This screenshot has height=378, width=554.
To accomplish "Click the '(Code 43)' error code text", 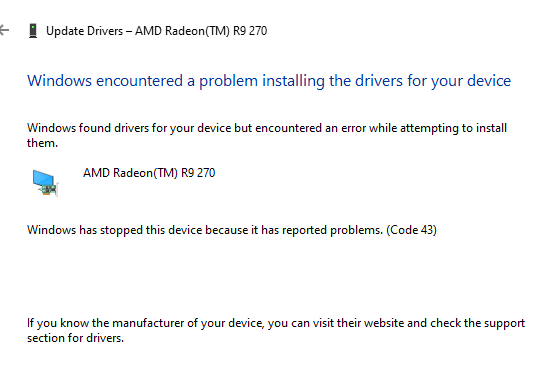I will point(412,230).
